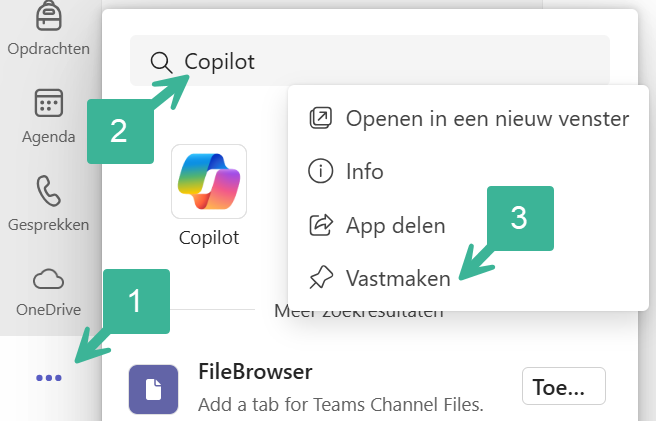The width and height of the screenshot is (656, 421).
Task: Choose the 'App delen' menu text
Action: [x=396, y=225]
